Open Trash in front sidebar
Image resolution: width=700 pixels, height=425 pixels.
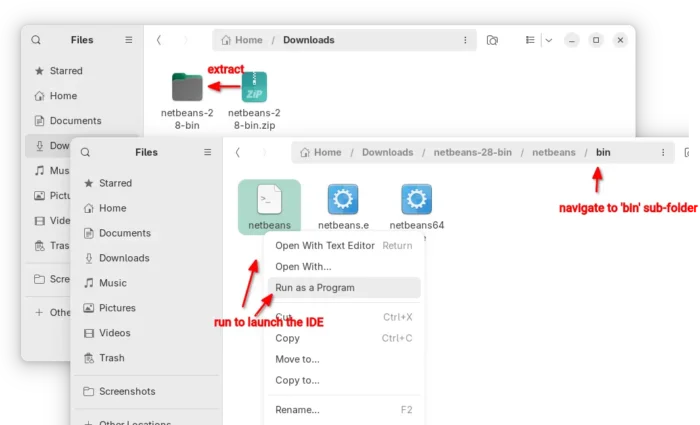point(112,358)
